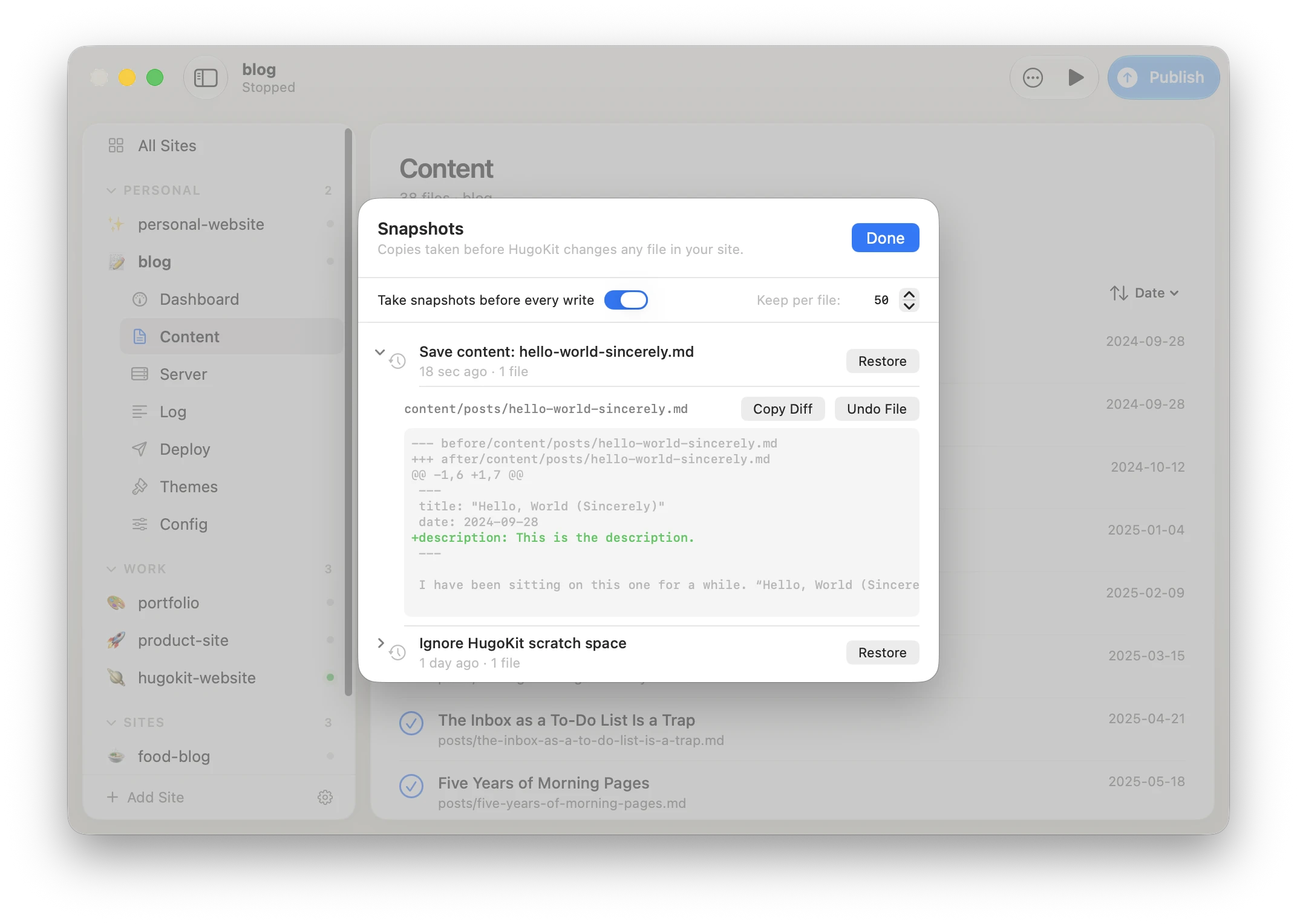
Task: Click the Content document icon
Action: 140,337
